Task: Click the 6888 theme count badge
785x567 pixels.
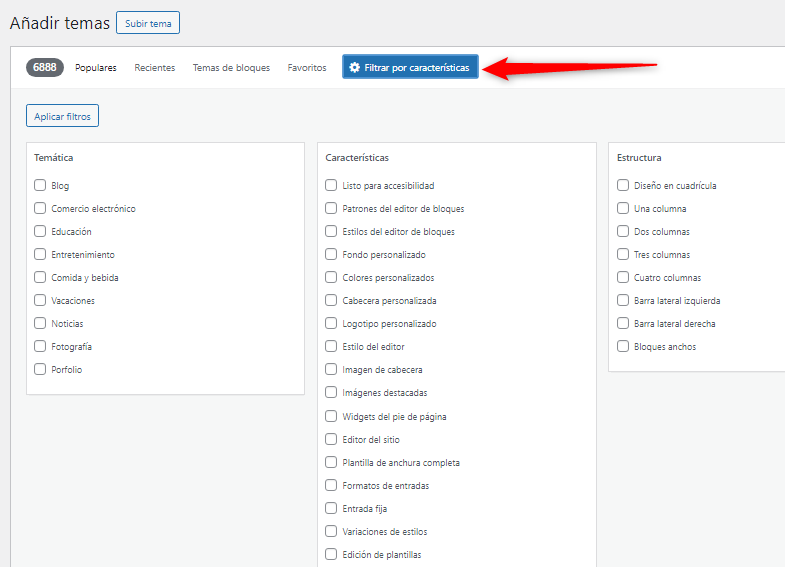Action: (x=45, y=68)
